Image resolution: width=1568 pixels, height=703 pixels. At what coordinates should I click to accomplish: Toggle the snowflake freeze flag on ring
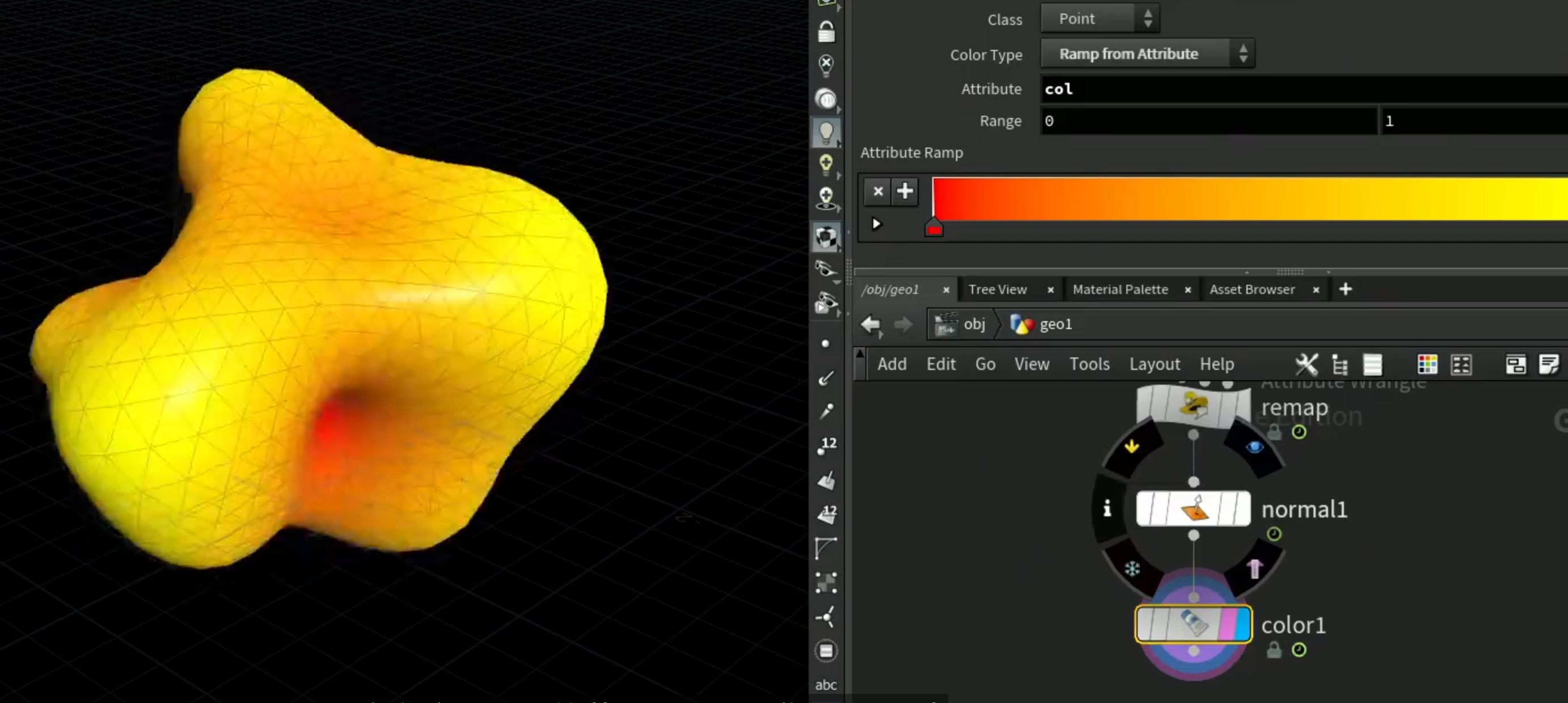pyautogui.click(x=1131, y=569)
